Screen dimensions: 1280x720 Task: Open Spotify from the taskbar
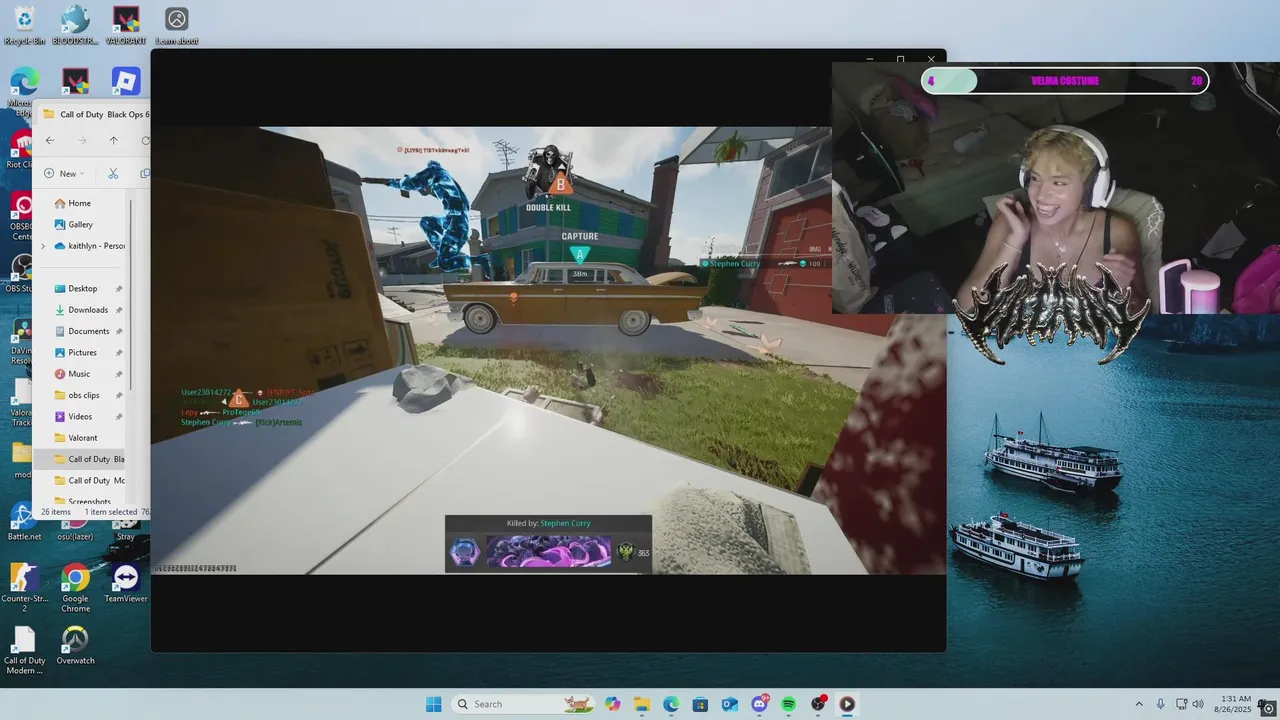click(x=788, y=704)
